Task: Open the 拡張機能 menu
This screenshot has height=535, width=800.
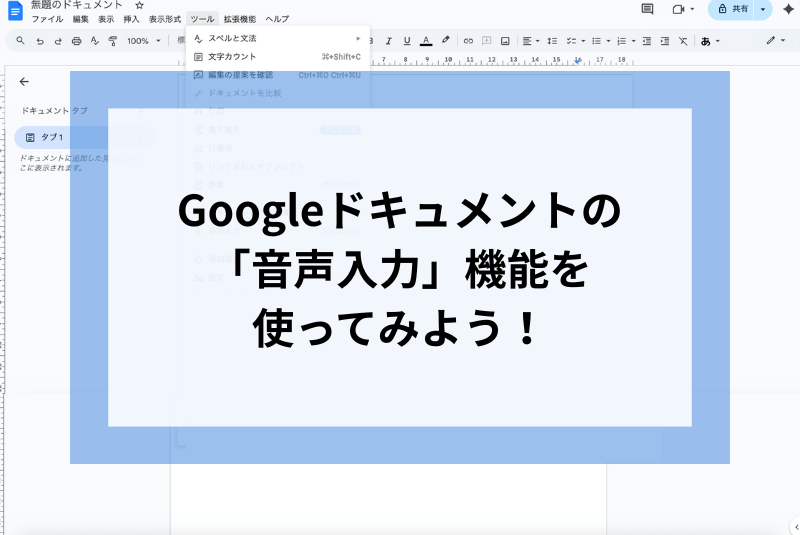Action: click(x=240, y=19)
